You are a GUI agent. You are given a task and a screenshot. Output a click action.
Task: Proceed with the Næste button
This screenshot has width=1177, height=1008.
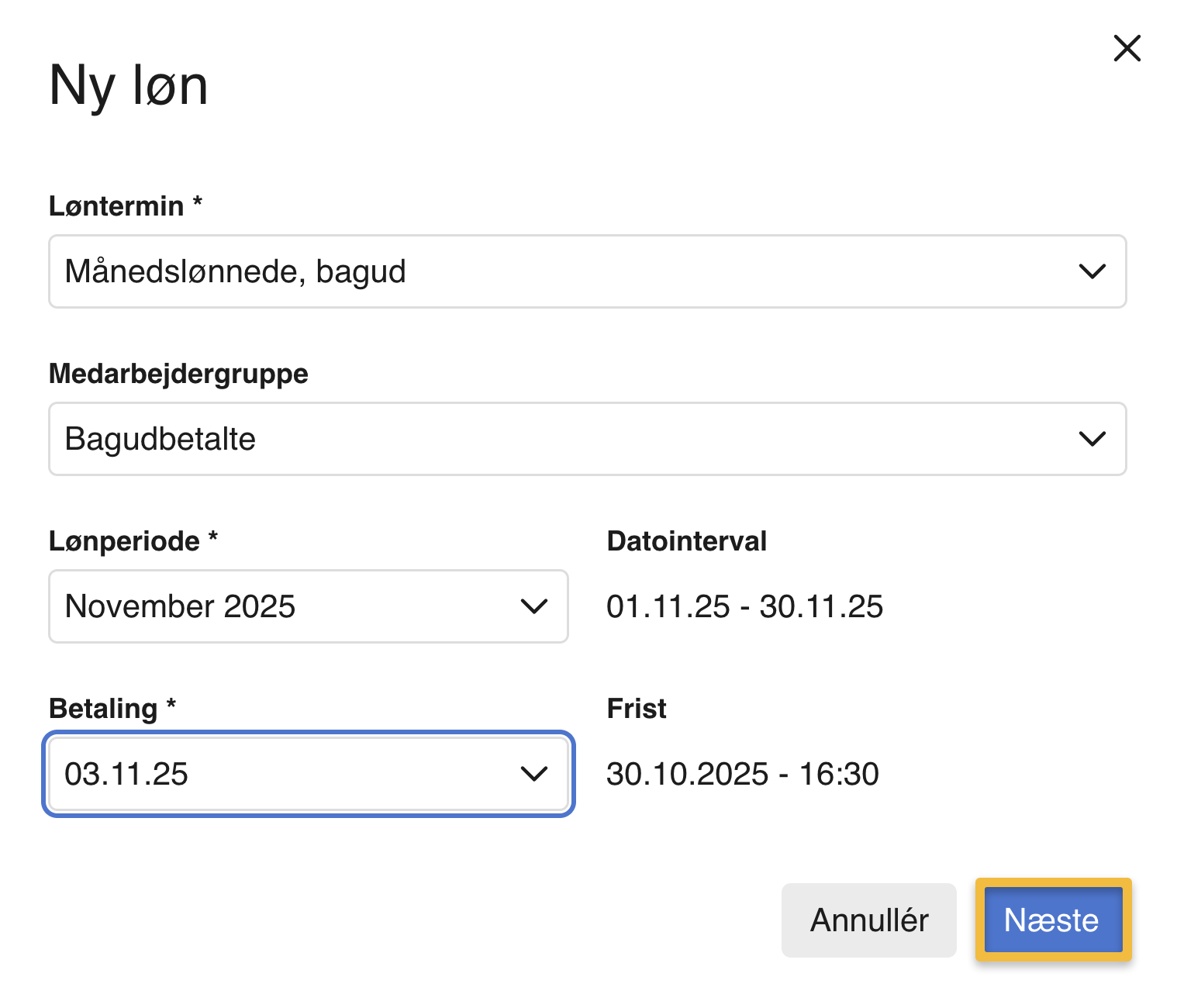click(x=1052, y=920)
